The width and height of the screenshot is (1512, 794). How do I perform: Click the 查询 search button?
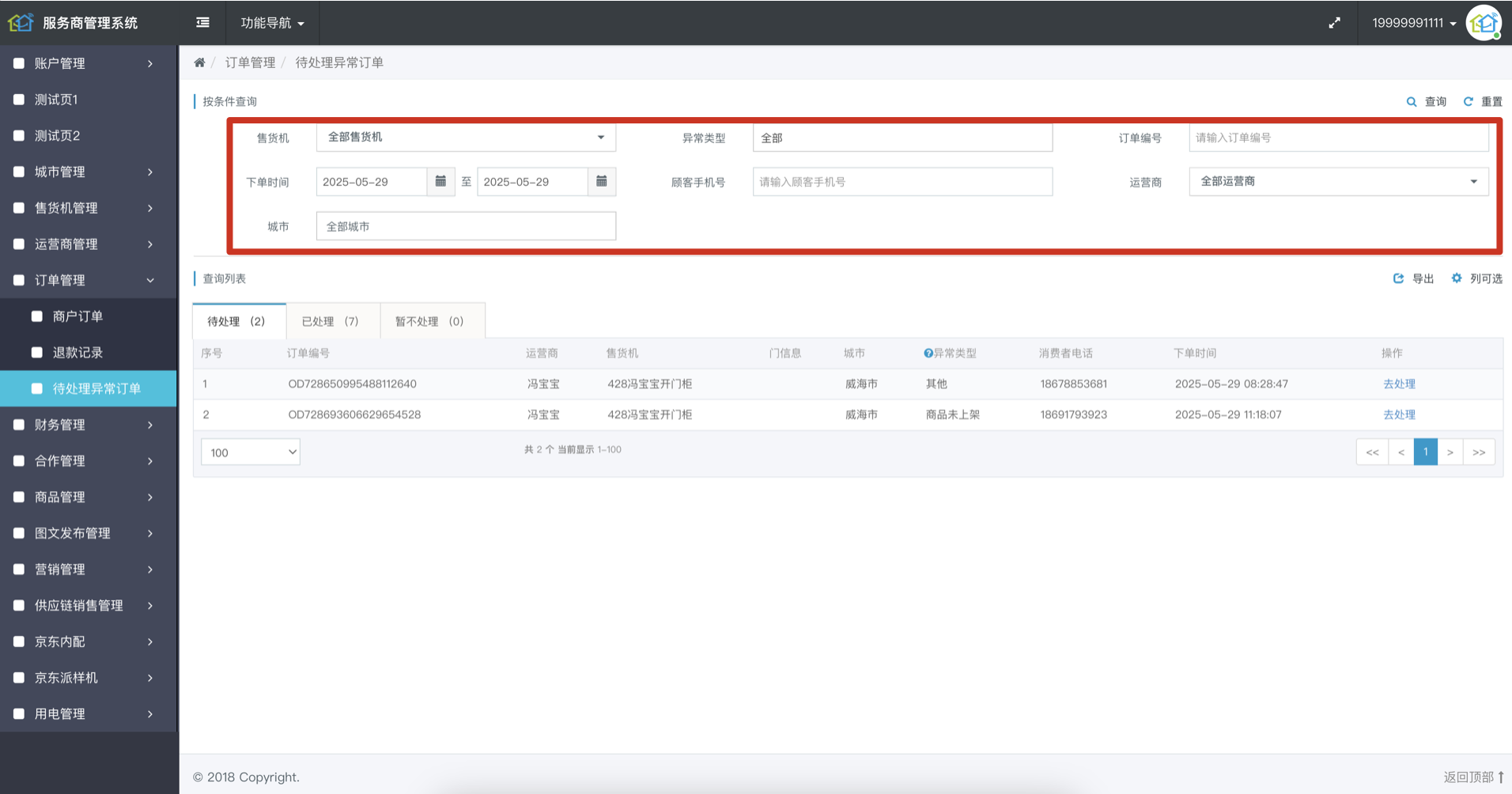click(x=1427, y=101)
